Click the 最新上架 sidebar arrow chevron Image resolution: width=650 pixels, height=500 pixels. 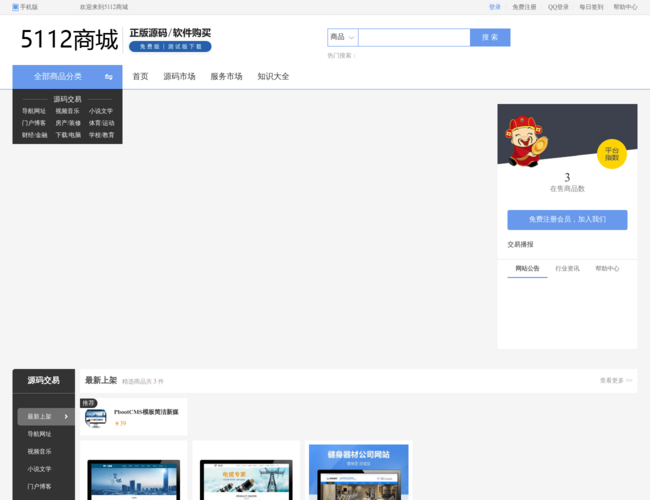click(x=67, y=417)
